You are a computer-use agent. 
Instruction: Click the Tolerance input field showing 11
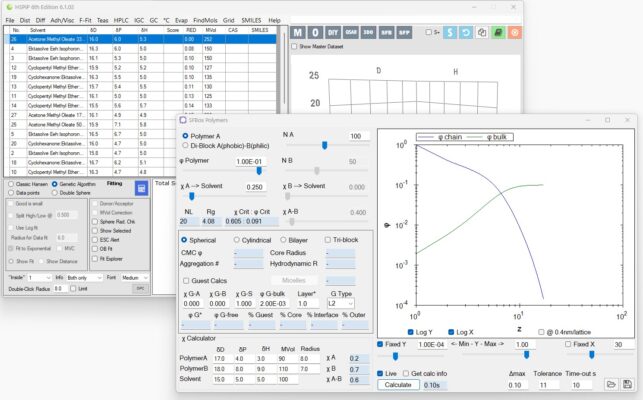pos(547,385)
